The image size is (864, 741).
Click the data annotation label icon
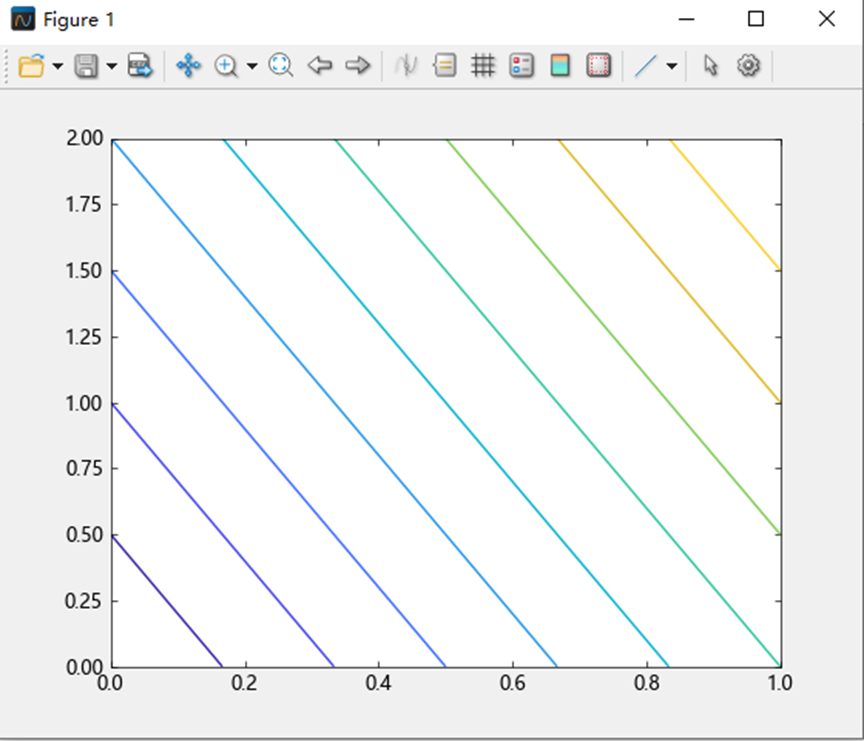(445, 66)
